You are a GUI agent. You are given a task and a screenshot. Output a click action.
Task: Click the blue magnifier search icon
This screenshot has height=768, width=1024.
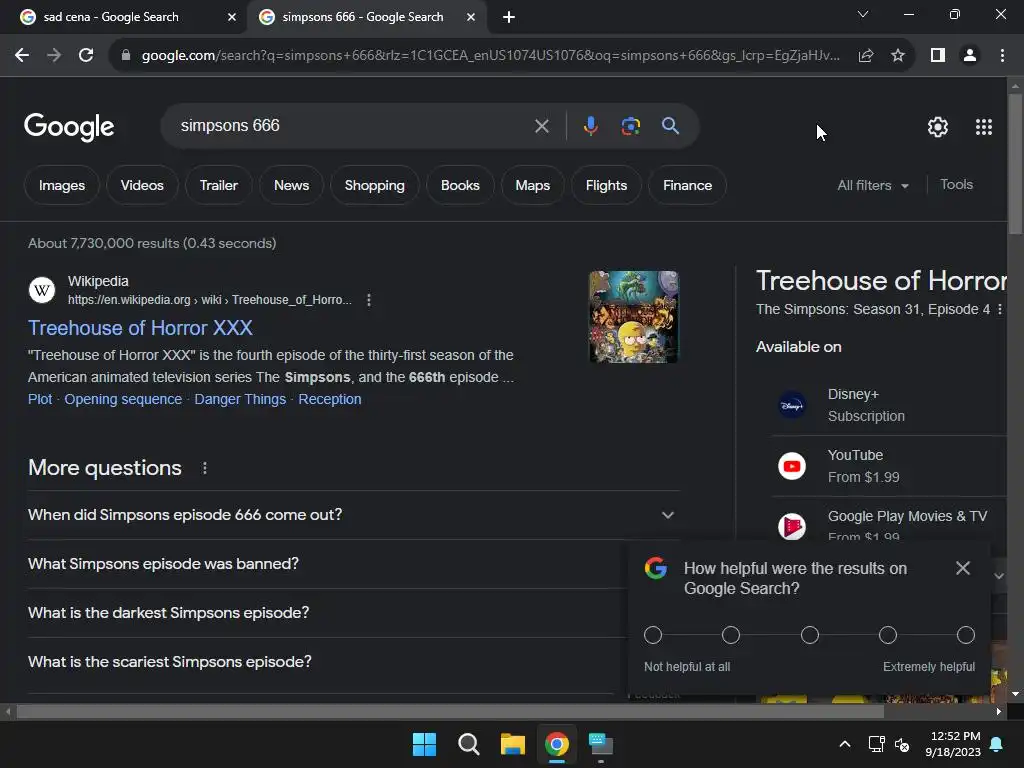(x=670, y=125)
